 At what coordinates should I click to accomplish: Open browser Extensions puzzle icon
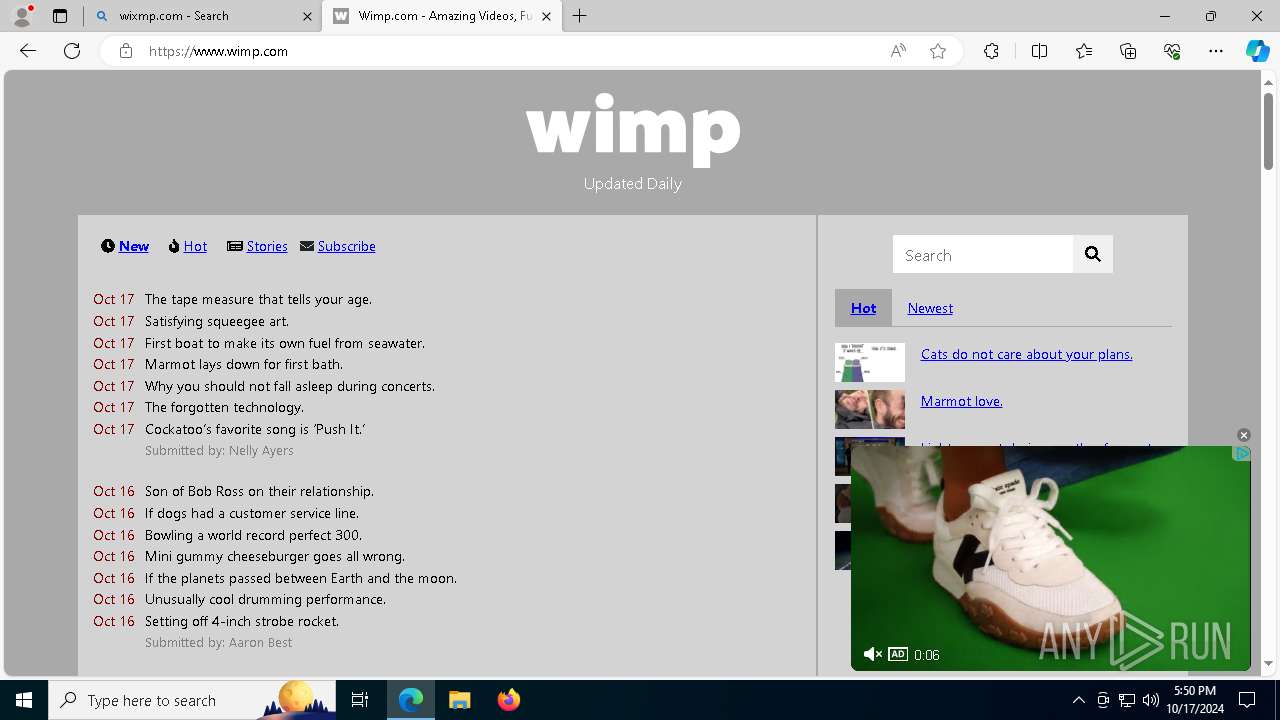click(x=991, y=51)
